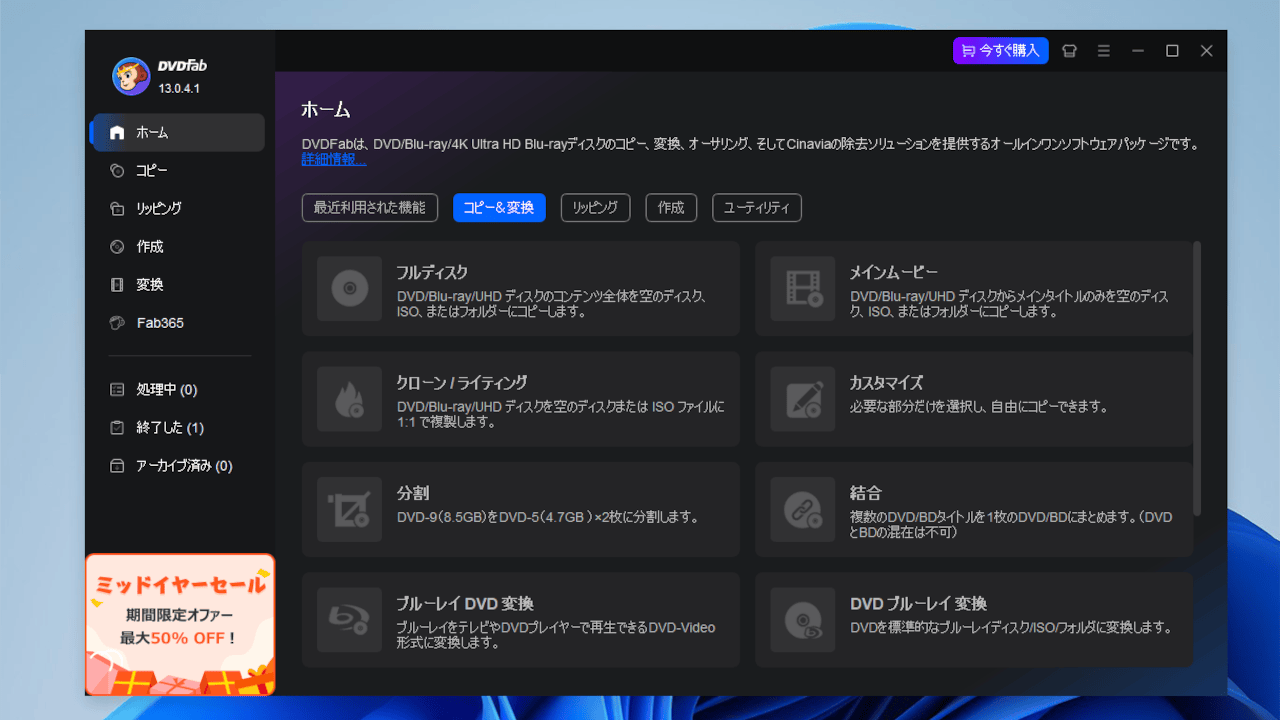Click the ブルーレイ DVD 変換 icon
The height and width of the screenshot is (720, 1280).
pos(349,620)
